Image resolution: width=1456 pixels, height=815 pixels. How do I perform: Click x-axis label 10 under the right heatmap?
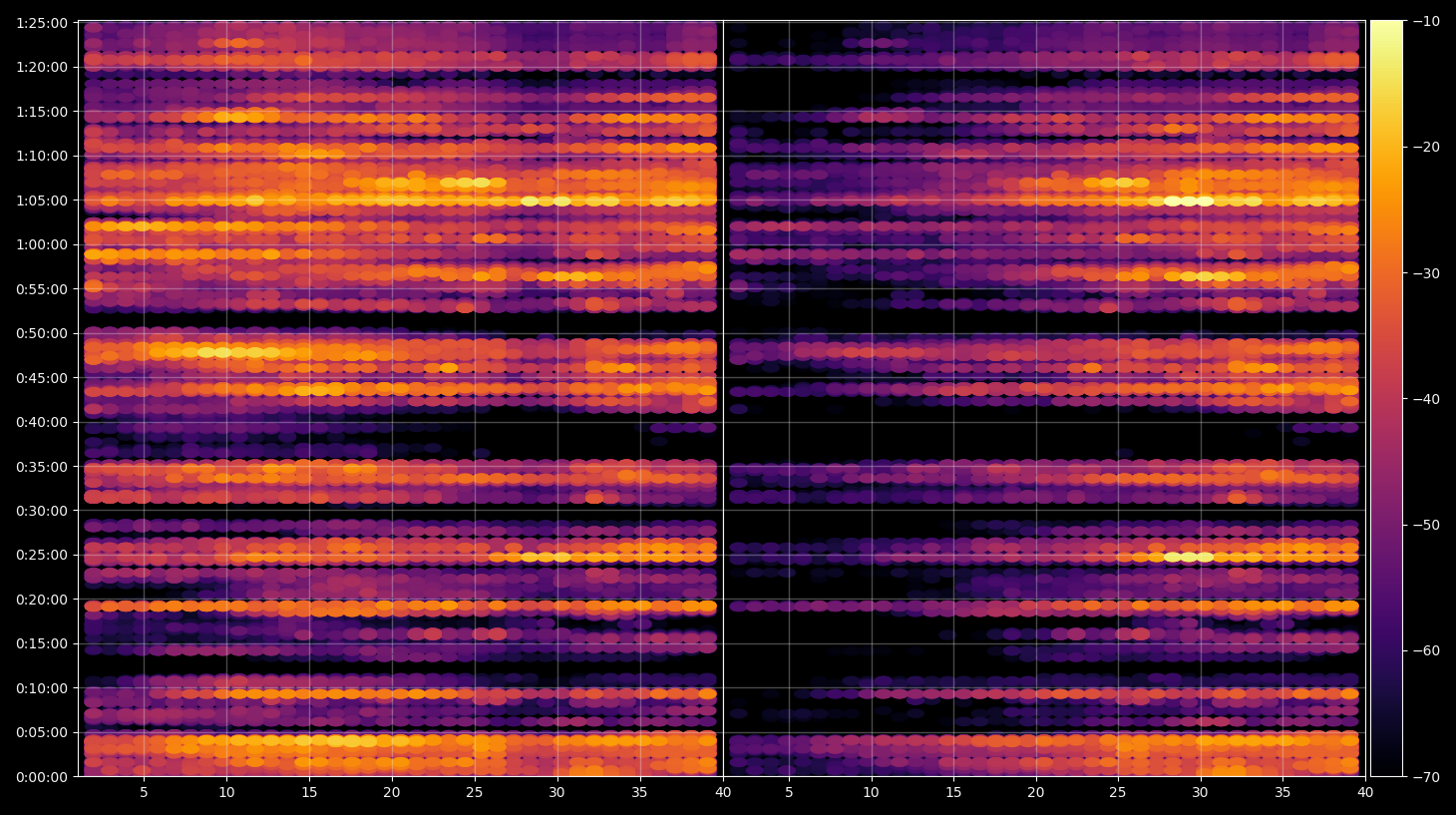(871, 793)
